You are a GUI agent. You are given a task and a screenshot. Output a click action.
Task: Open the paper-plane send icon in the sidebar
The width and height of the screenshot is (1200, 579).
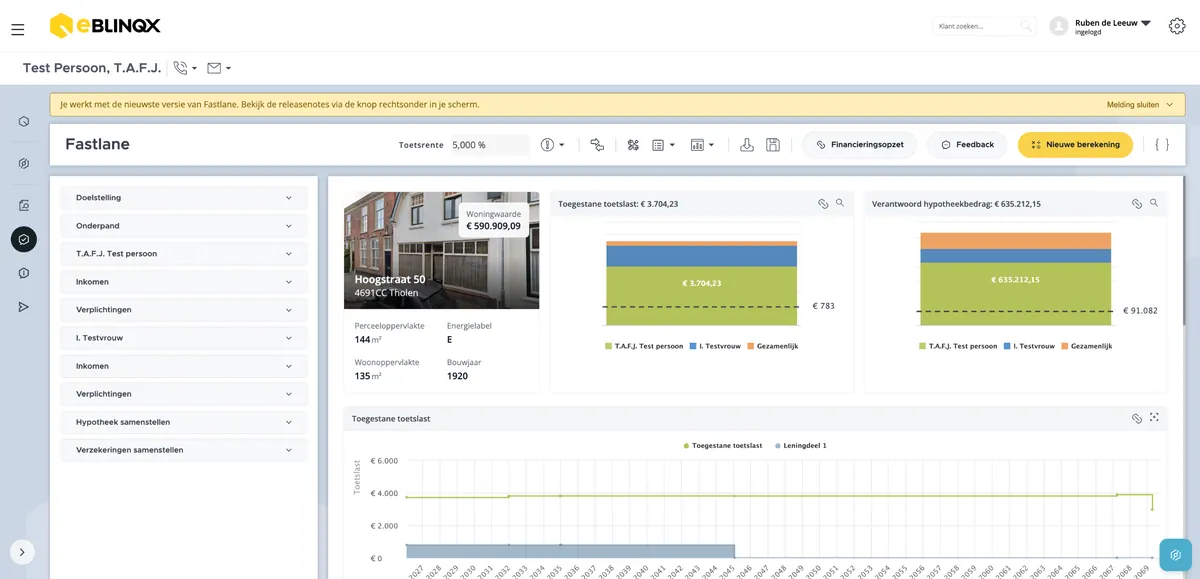coord(24,307)
